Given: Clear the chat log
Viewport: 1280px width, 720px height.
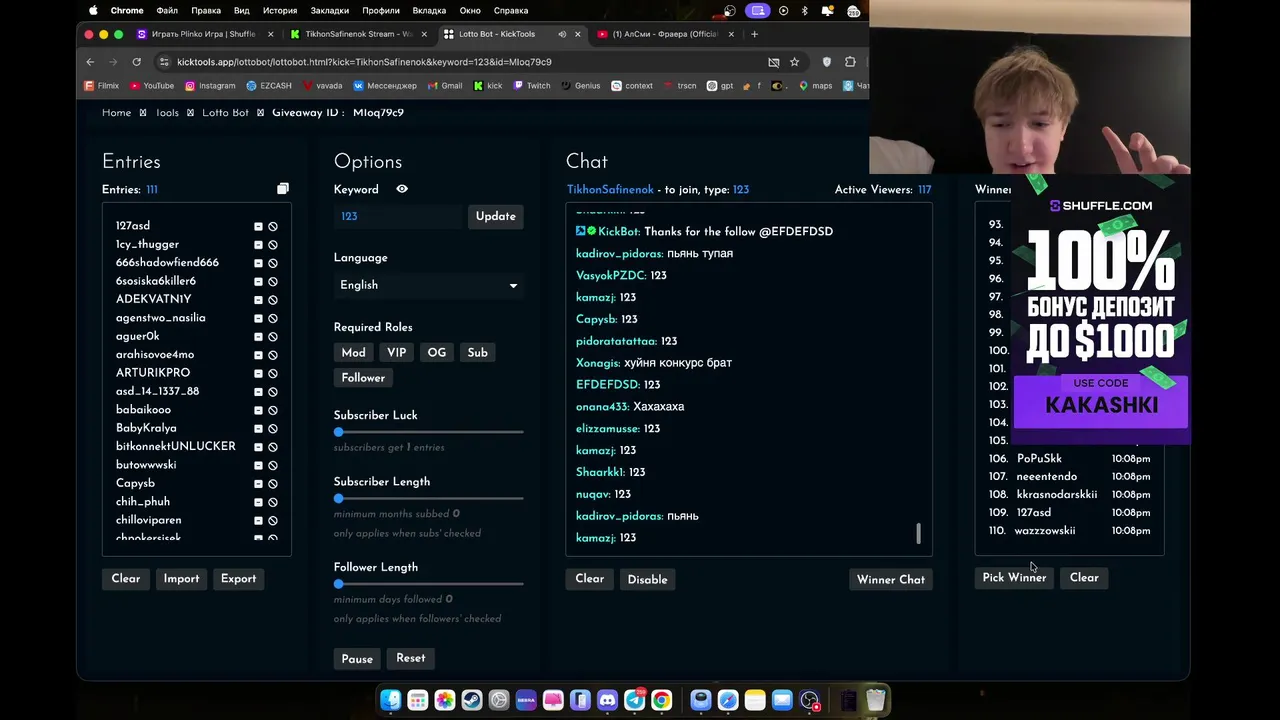Looking at the screenshot, I should coord(589,579).
